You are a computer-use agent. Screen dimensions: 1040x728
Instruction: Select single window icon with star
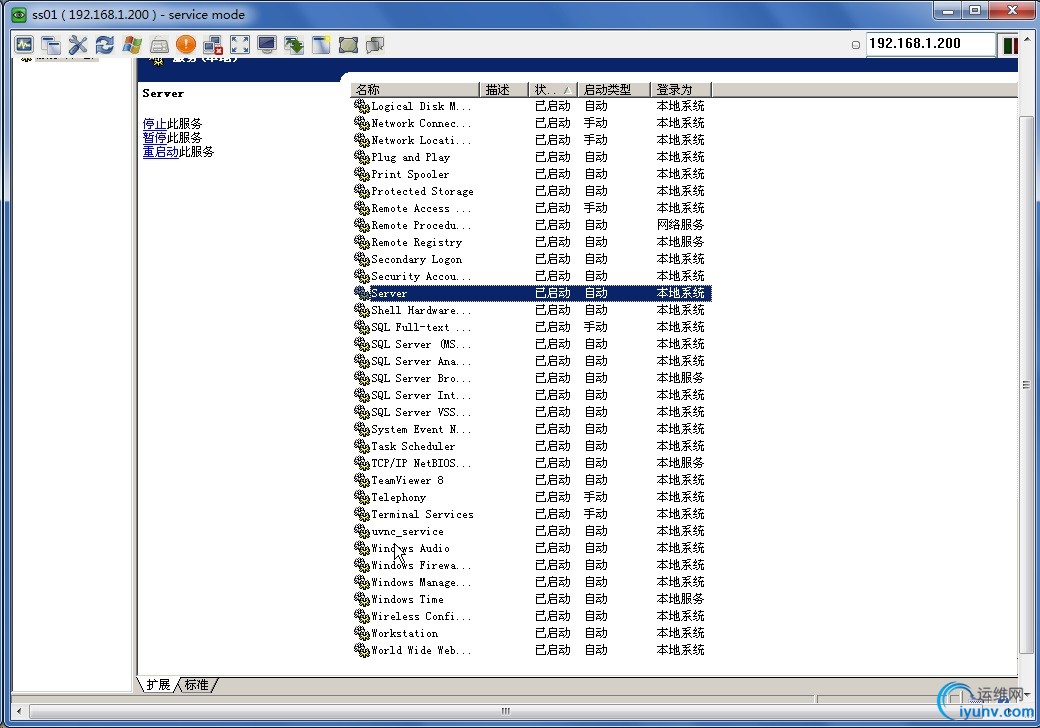coord(321,44)
